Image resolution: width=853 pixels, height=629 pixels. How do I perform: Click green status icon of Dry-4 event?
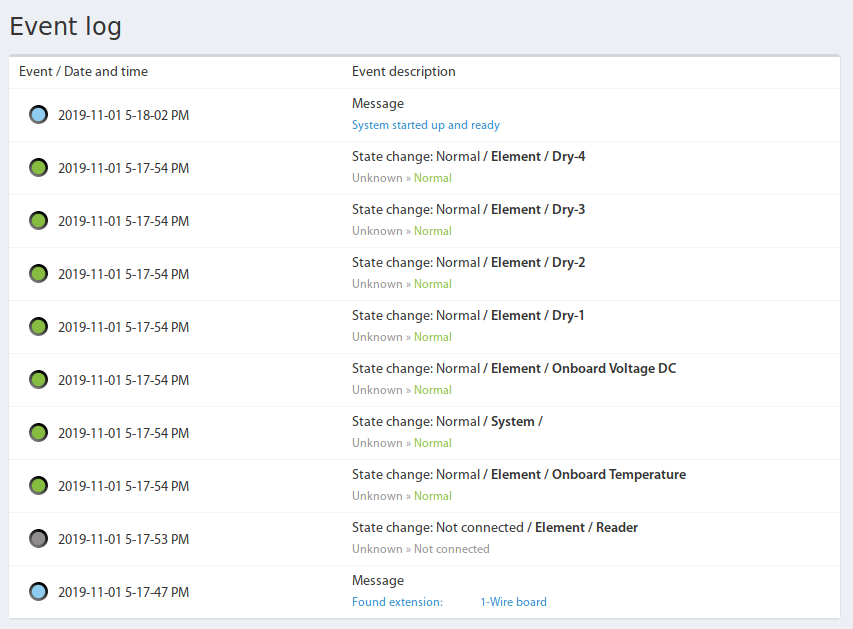(x=38, y=168)
